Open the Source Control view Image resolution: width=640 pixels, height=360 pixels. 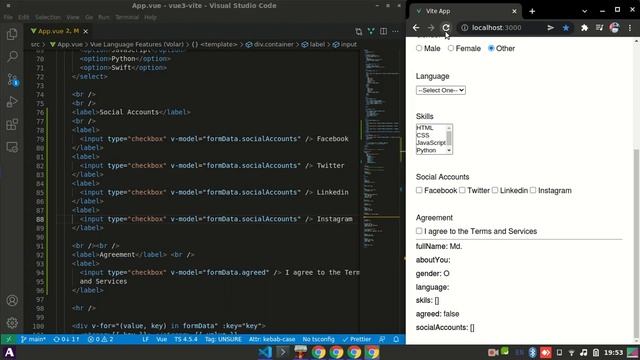12,79
